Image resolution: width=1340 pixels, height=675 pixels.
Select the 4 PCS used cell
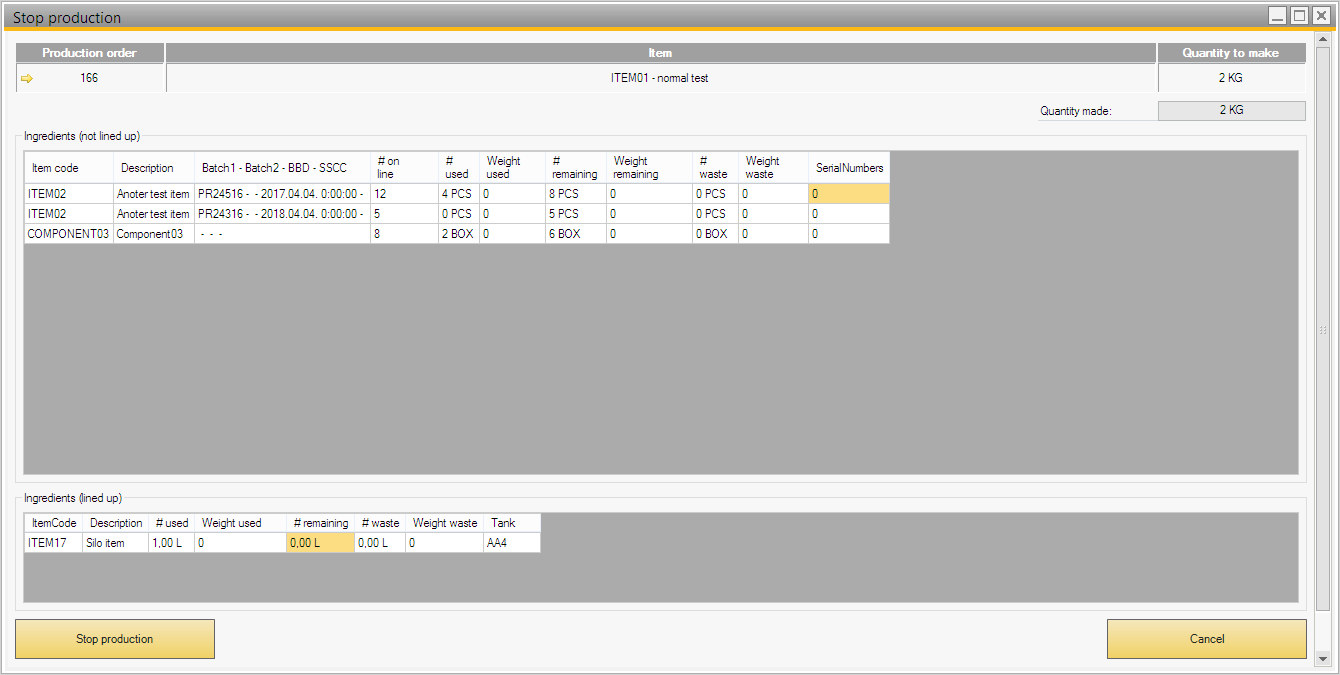point(457,194)
